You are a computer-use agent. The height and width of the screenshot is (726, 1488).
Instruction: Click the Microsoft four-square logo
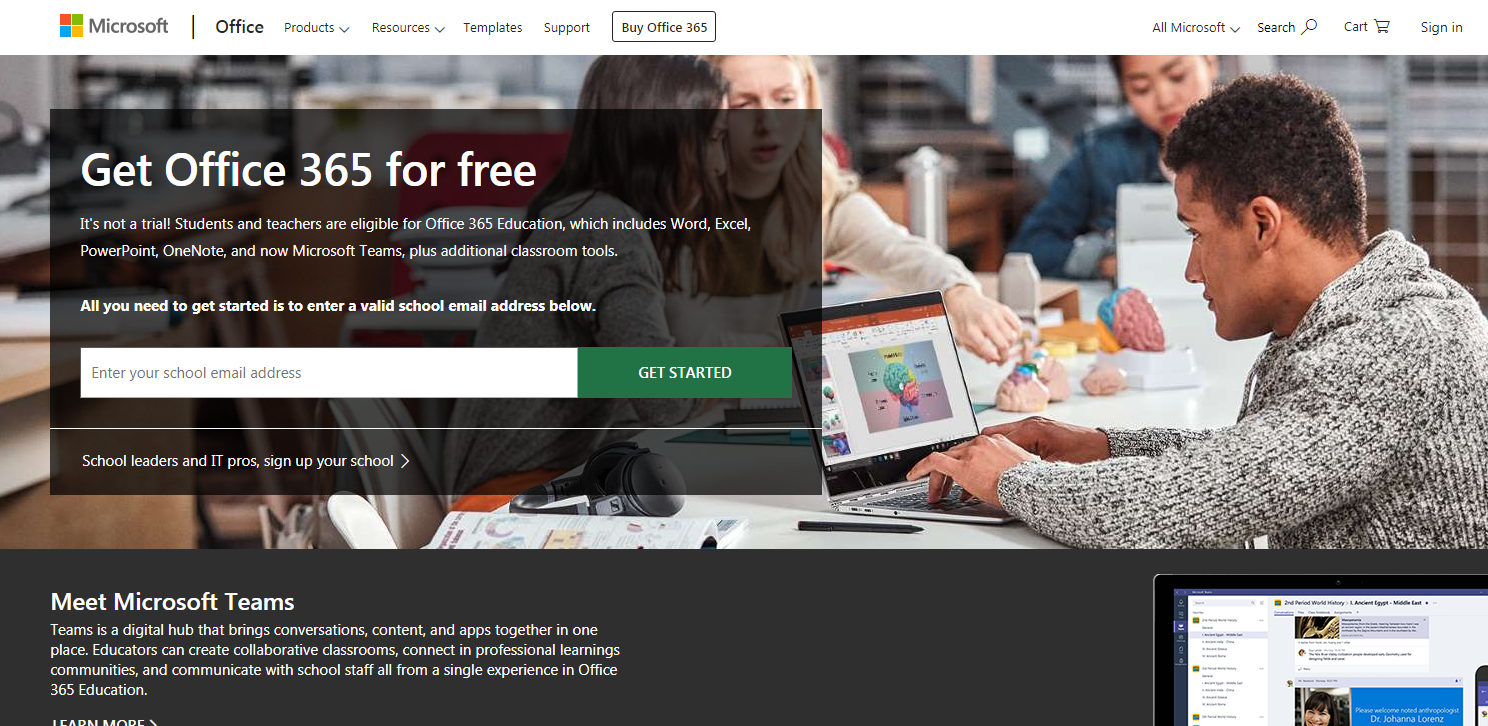[x=71, y=26]
